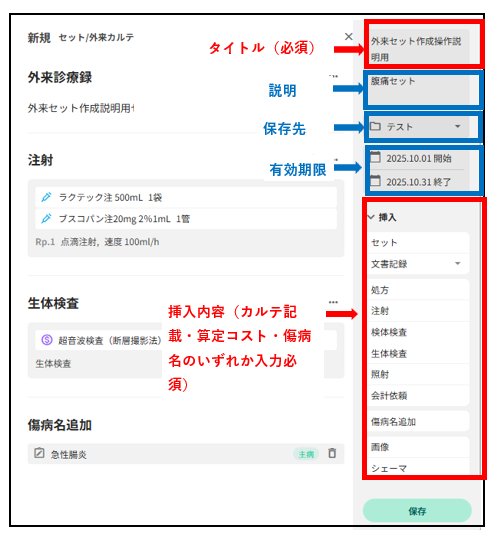Open the calendar icon for 2025.10.31 終了

coord(375,181)
